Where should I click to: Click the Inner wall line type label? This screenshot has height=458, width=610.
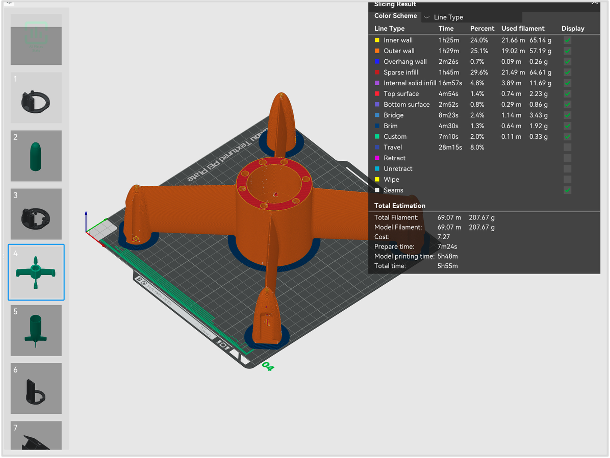[398, 40]
